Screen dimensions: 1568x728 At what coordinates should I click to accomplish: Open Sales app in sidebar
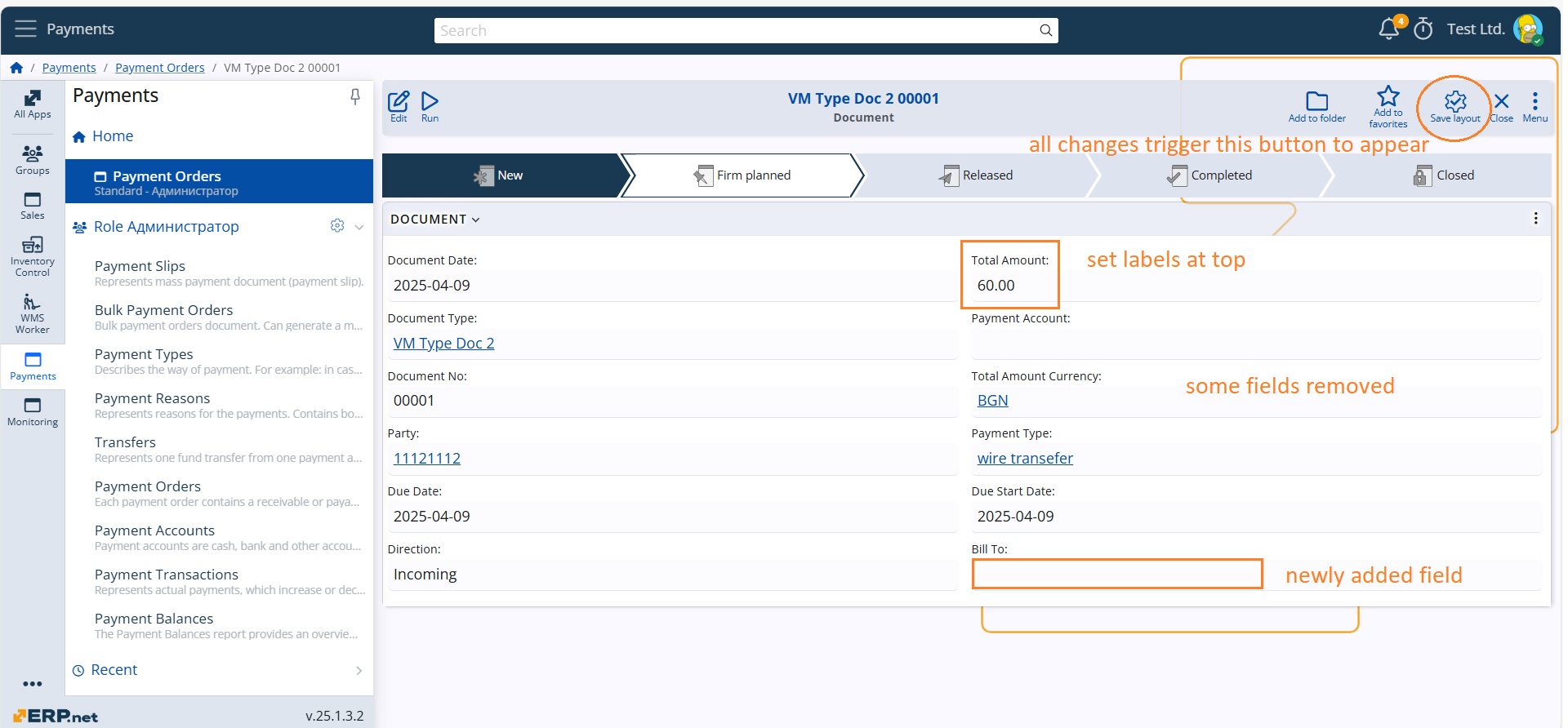[33, 206]
